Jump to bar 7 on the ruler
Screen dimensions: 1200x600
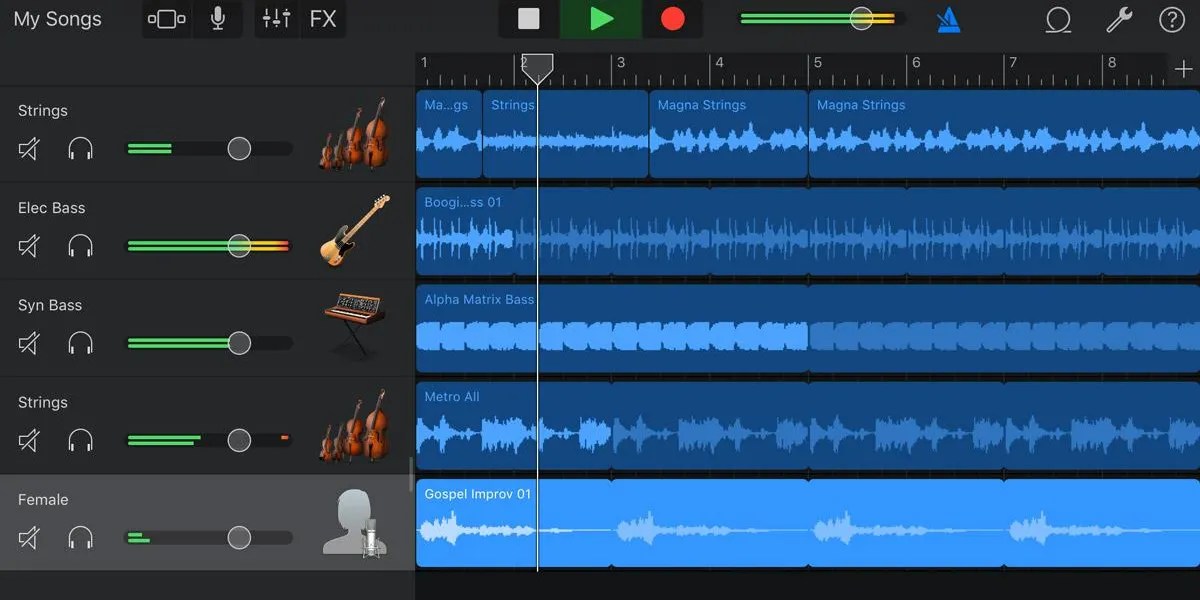point(1013,63)
